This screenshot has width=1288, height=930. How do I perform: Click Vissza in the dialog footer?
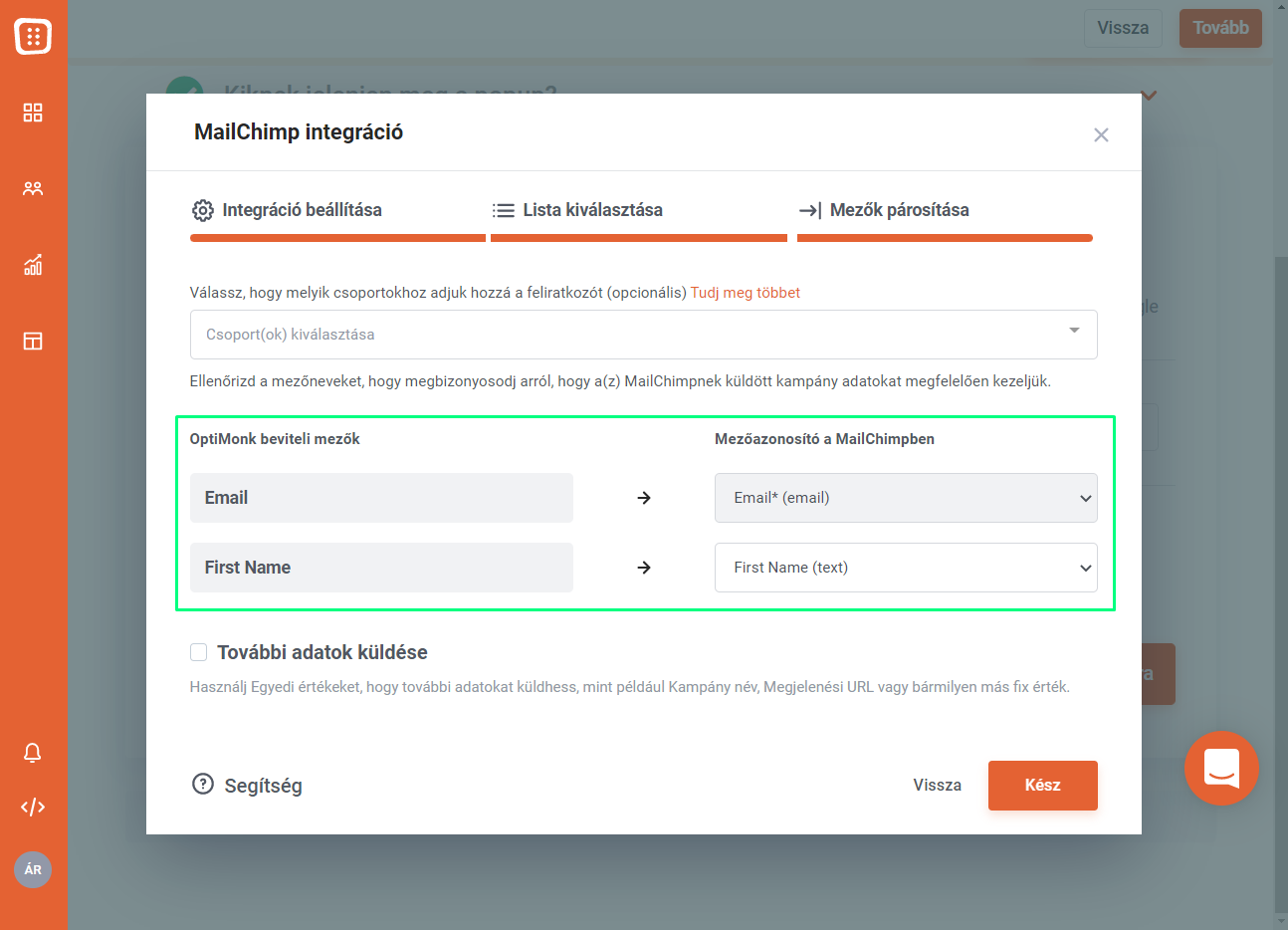tap(938, 786)
